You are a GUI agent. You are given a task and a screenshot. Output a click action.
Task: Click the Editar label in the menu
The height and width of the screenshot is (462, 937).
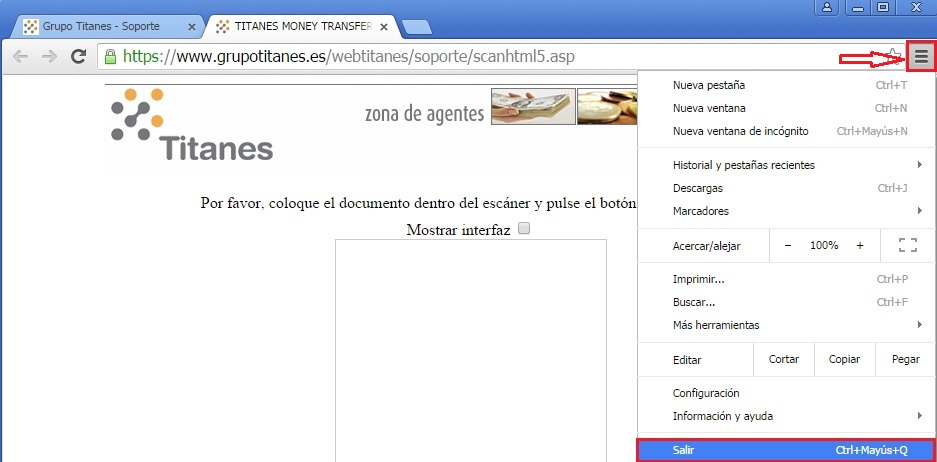[687, 360]
